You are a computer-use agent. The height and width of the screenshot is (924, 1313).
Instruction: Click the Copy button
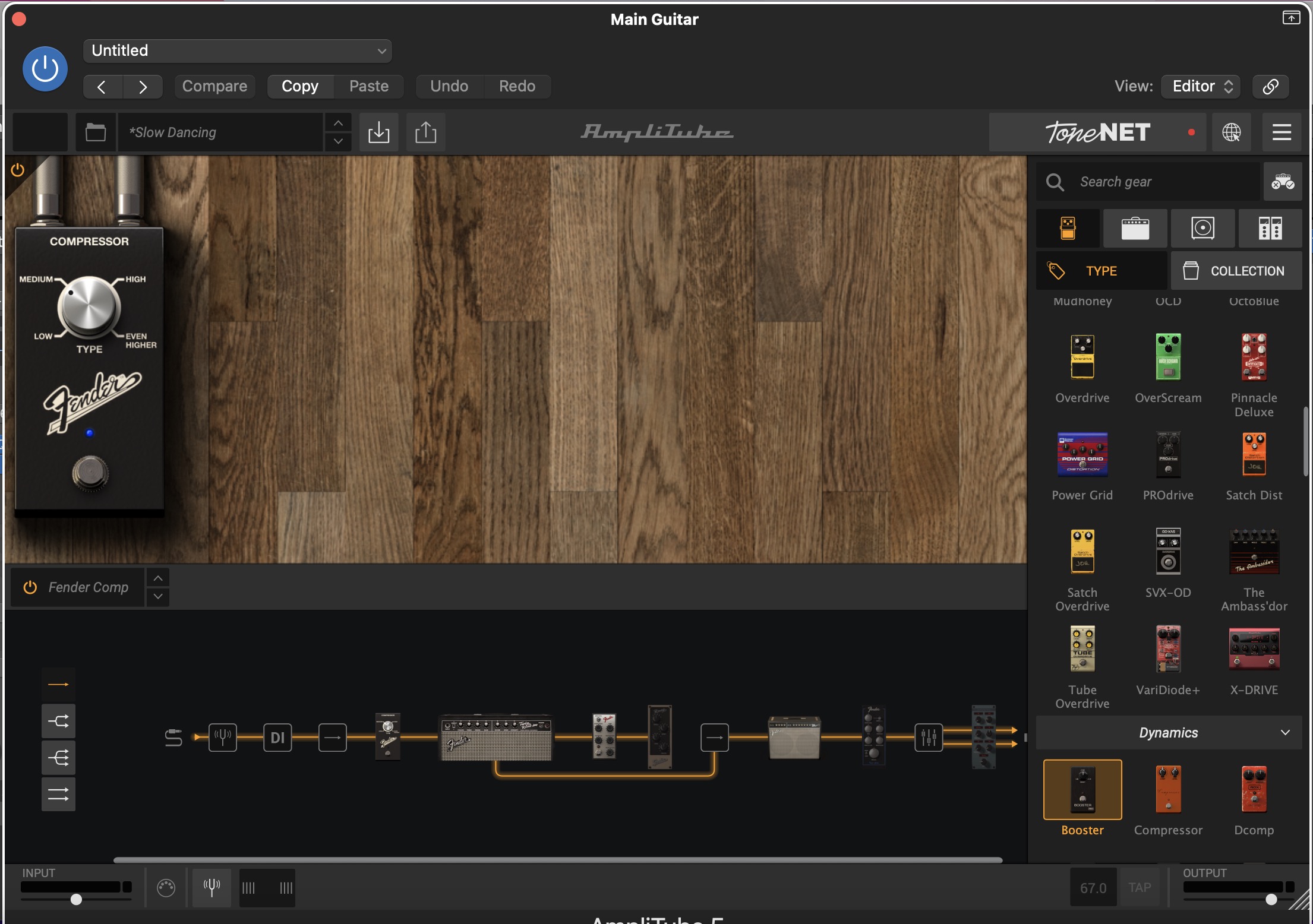click(x=300, y=87)
